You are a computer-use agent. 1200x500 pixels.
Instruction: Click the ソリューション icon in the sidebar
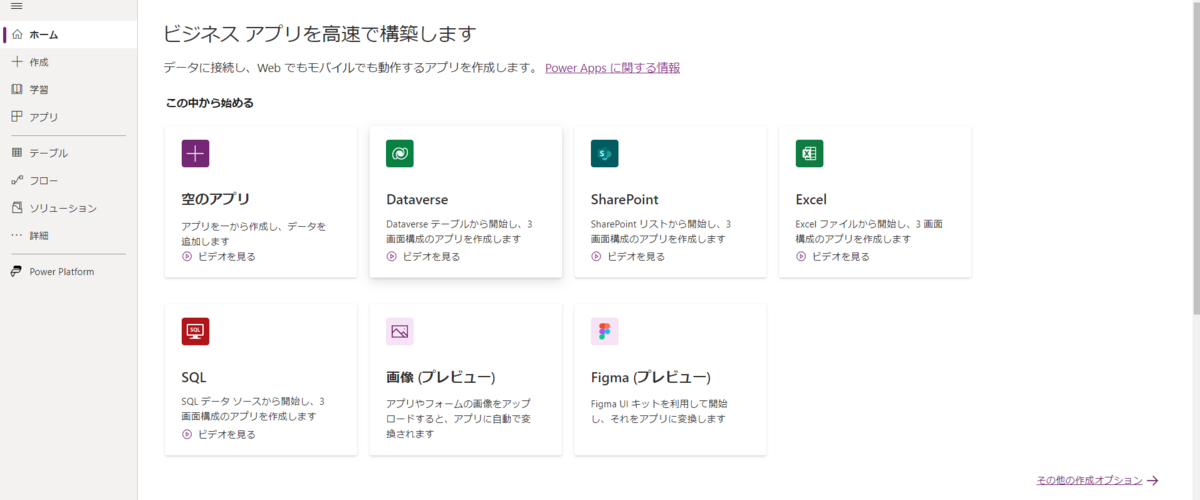pos(17,208)
